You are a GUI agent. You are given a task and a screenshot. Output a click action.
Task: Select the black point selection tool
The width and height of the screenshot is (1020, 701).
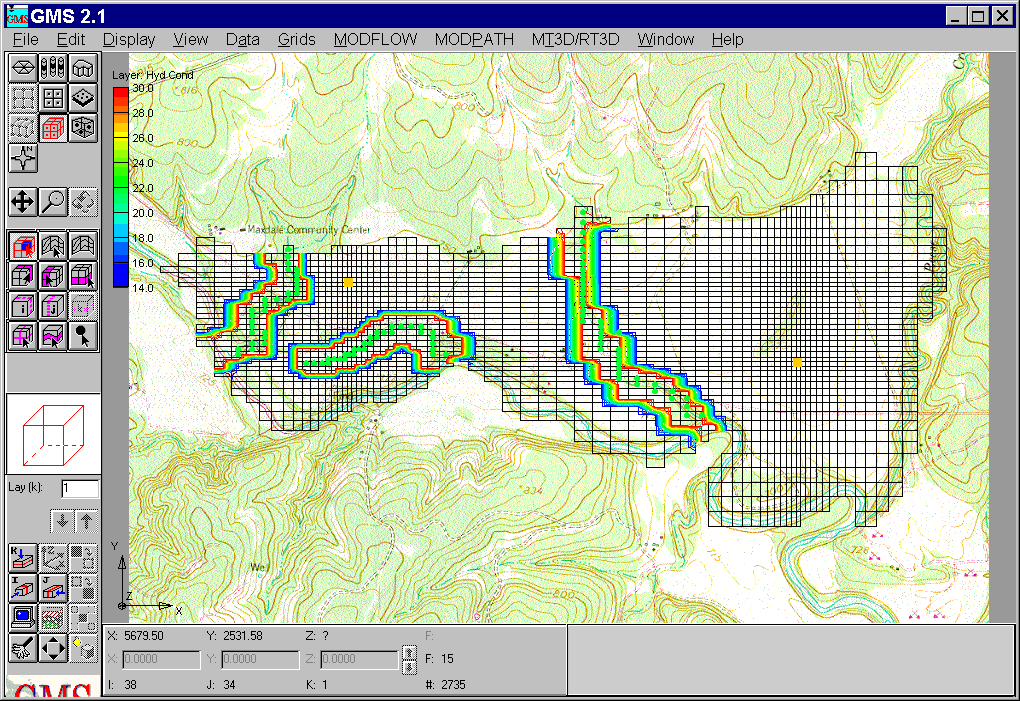pos(83,336)
